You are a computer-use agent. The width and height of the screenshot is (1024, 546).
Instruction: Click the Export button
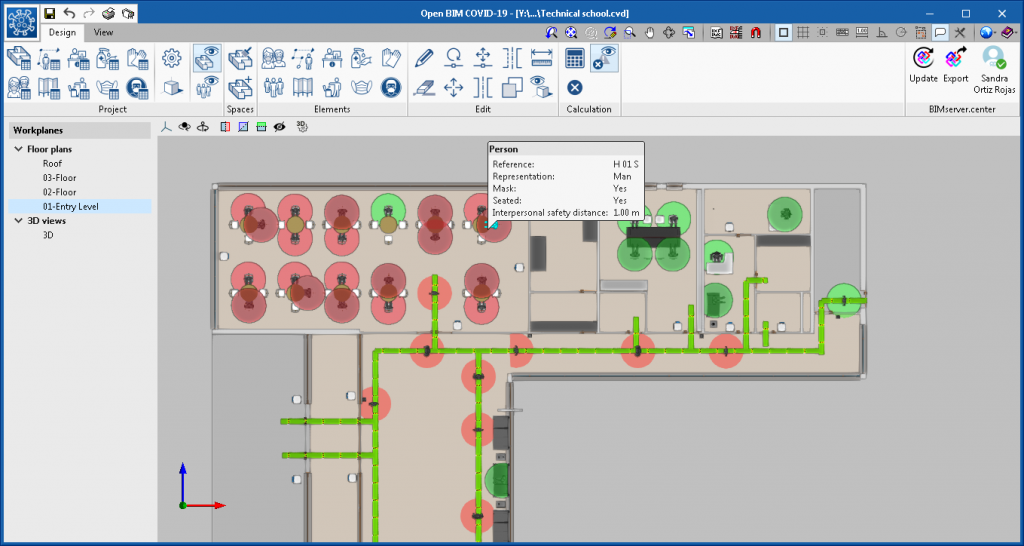pyautogui.click(x=956, y=64)
